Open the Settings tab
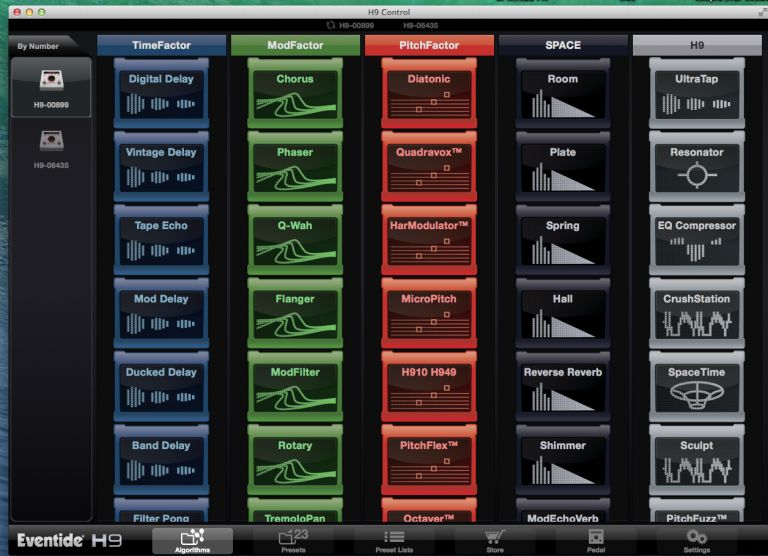This screenshot has height=556, width=768. tap(696, 541)
